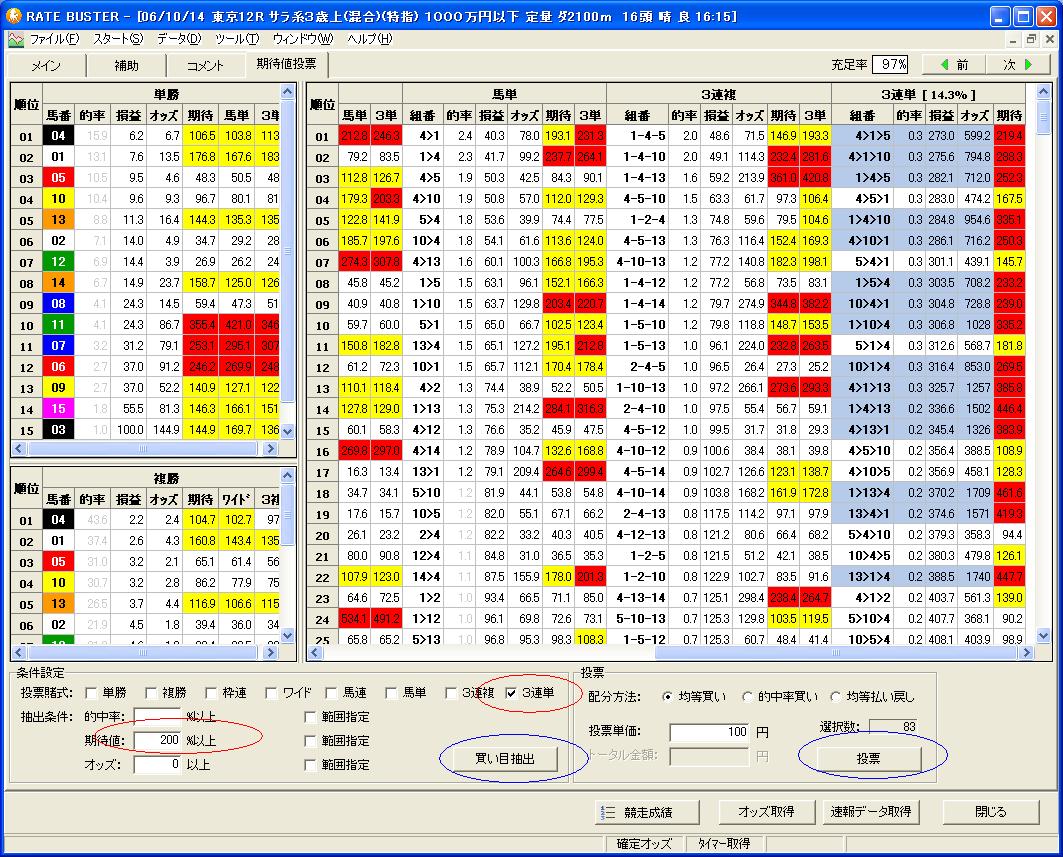Enable the 3連複 bet type checkbox
Viewport: 1063px width, 857px height.
click(x=451, y=693)
